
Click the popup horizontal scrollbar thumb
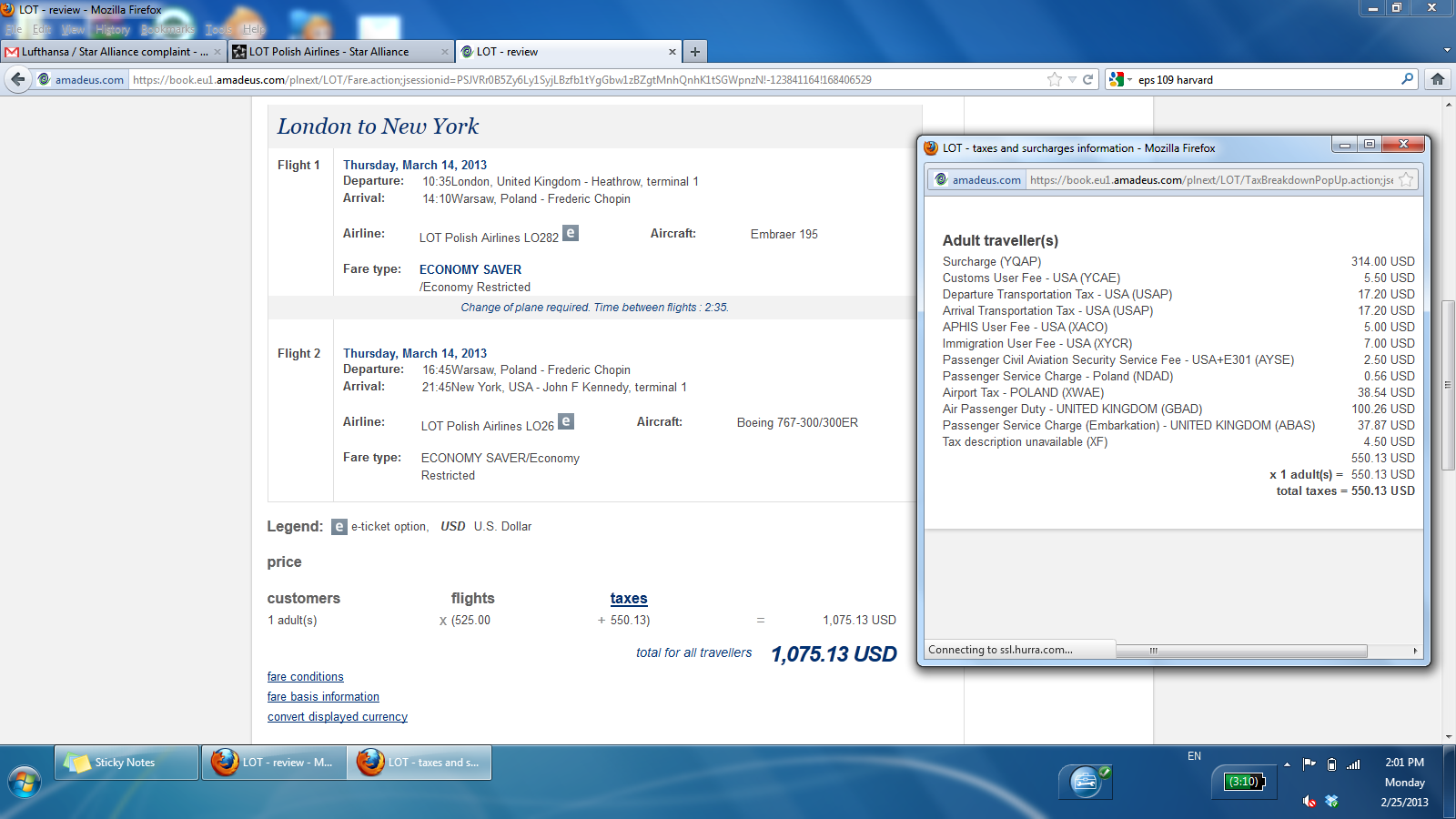(1241, 651)
